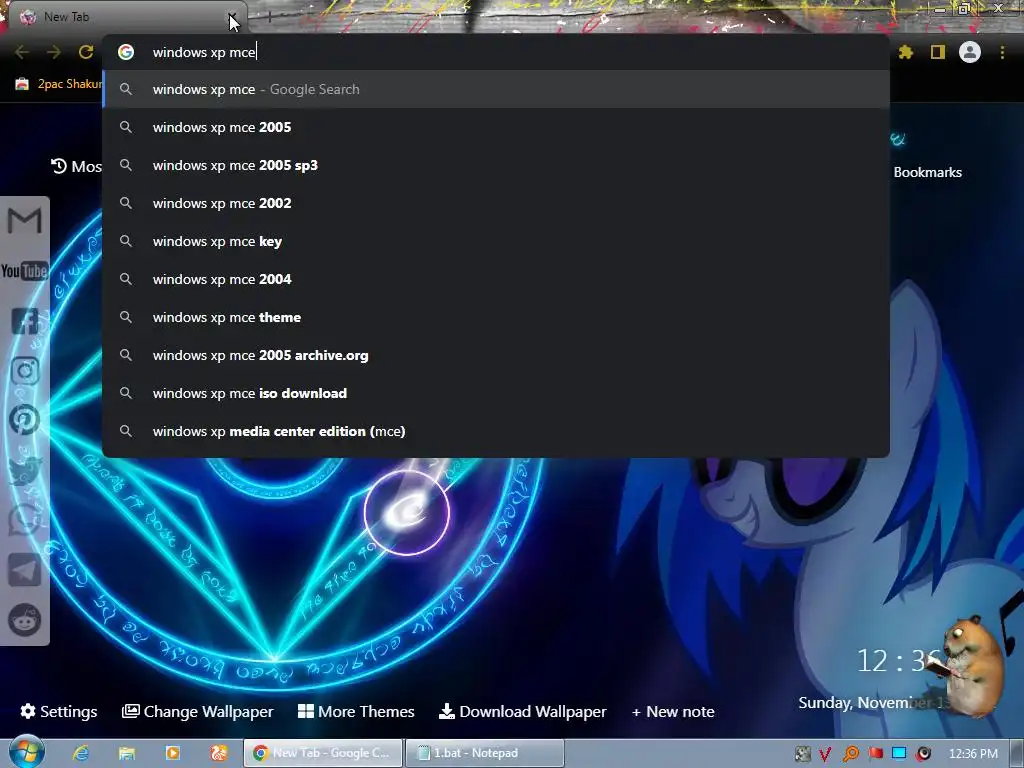
Task: Open WhatsApp from the sidebar
Action: tap(25, 520)
